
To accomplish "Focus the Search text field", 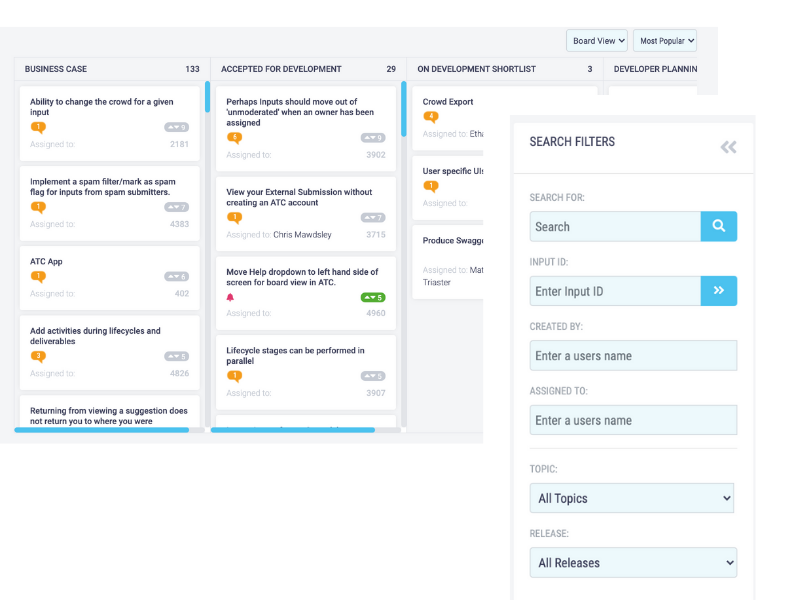I will click(615, 226).
